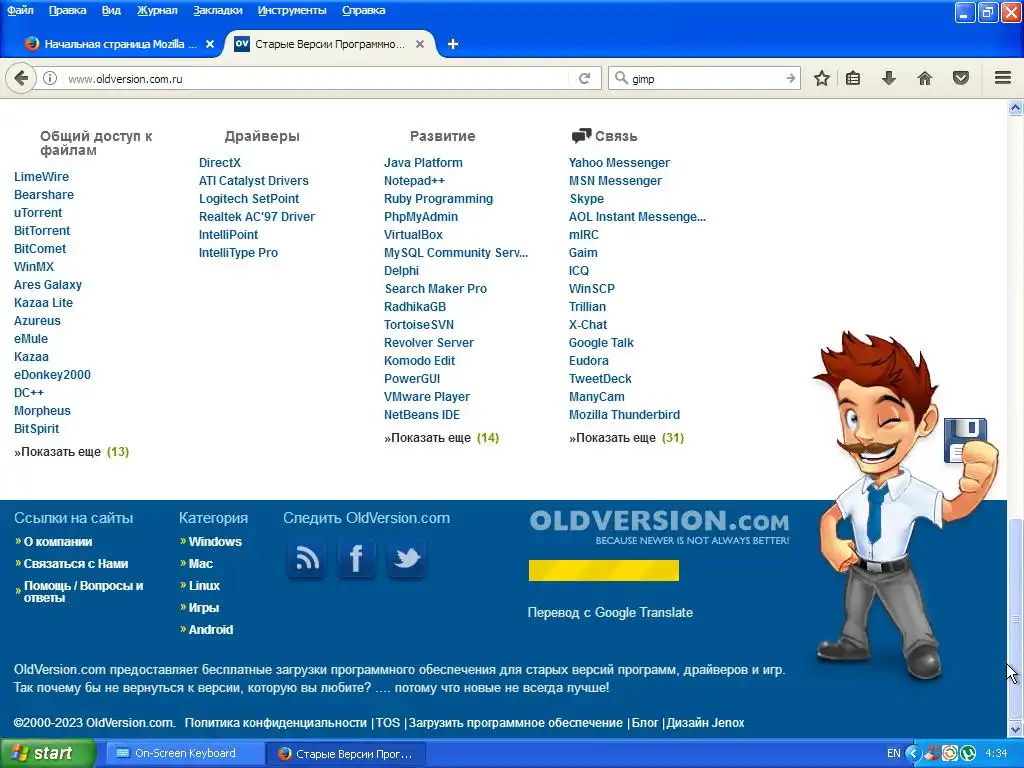Submit search with the arrow icon
This screenshot has height=768, width=1024.
(x=790, y=78)
